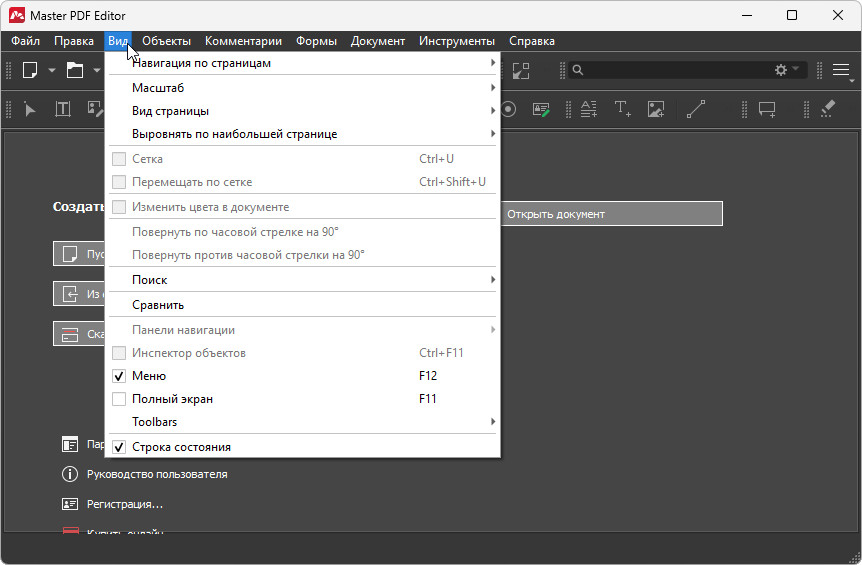862x565 pixels.
Task: Select the line drawing tool icon
Action: [696, 109]
